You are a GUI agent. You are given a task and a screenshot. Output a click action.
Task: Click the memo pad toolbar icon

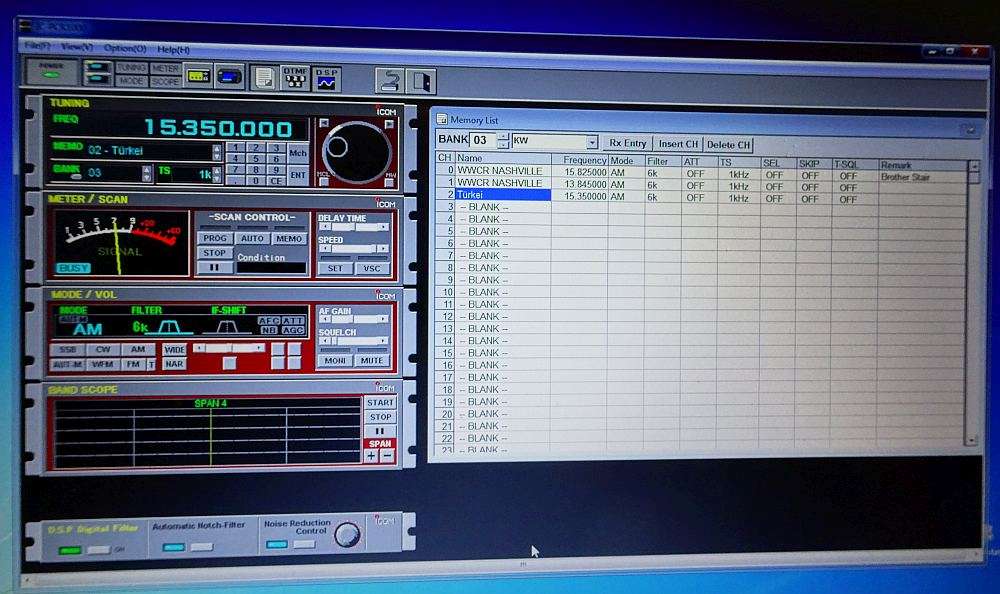[x=264, y=76]
